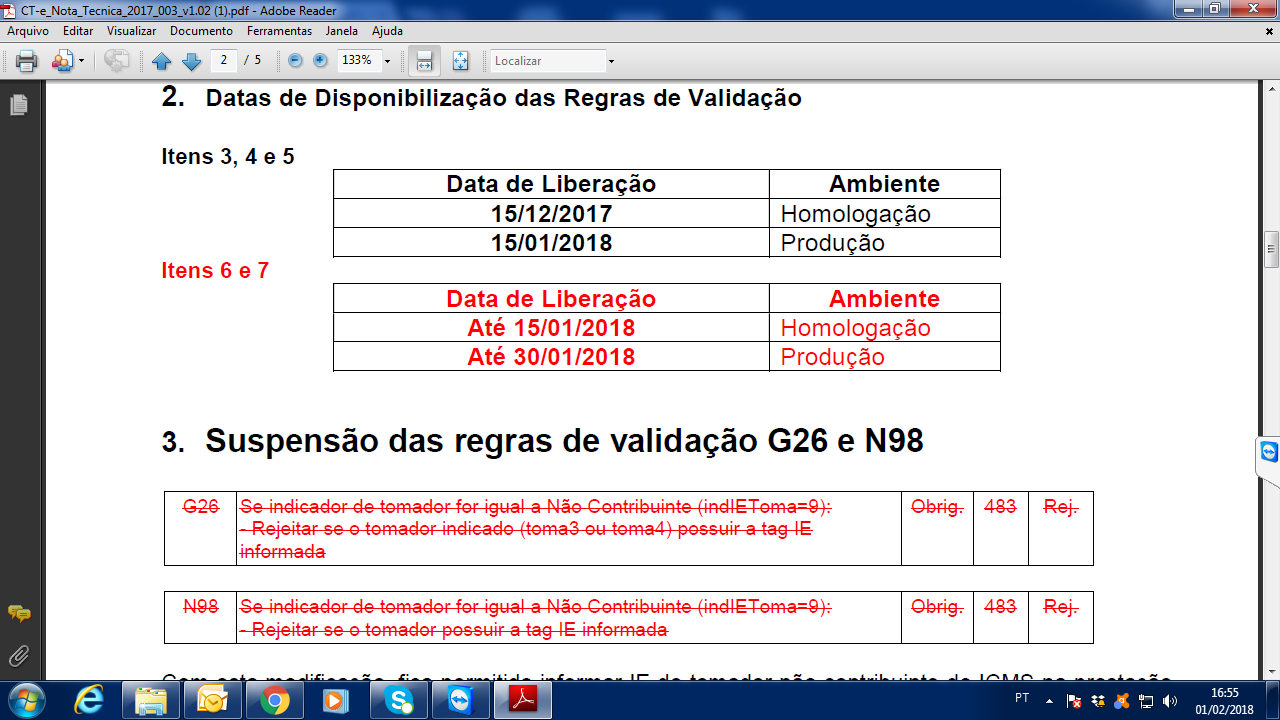Click Adobe Reader taskbar button
Screen dimensions: 1280x720
[x=523, y=700]
